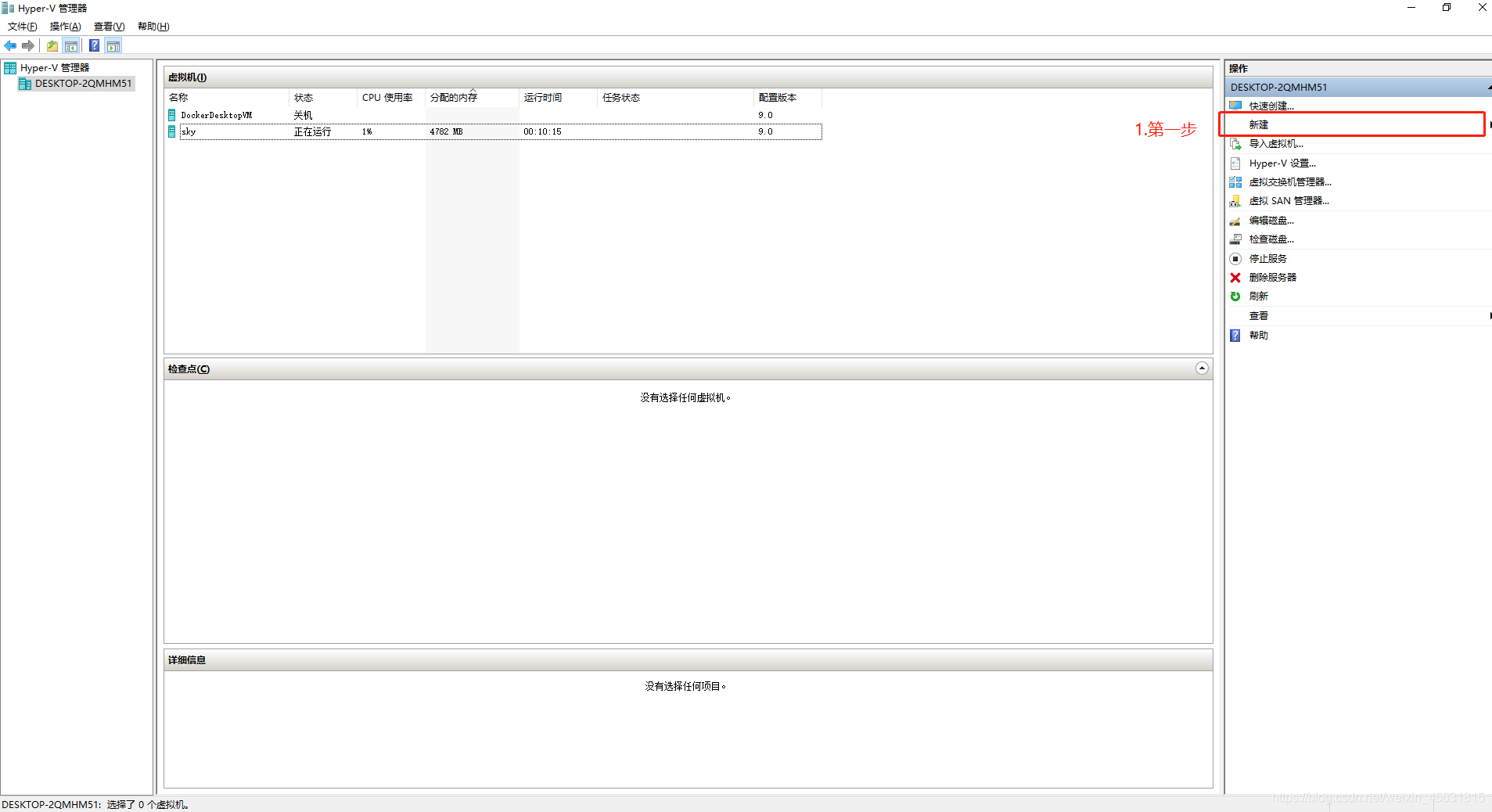This screenshot has height=812, width=1492.
Task: Open 虚拟 SAN 管理器 via its icon
Action: point(1235,201)
